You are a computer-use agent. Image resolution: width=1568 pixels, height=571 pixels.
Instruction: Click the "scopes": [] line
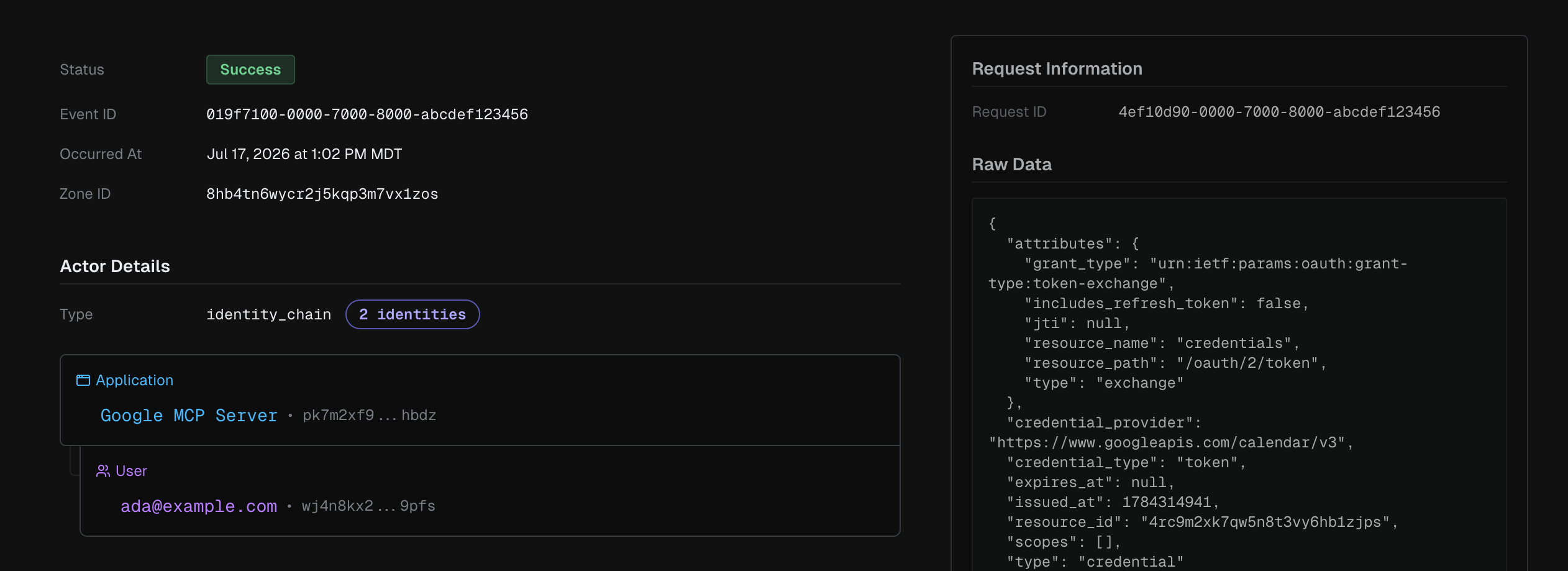pyautogui.click(x=1064, y=542)
